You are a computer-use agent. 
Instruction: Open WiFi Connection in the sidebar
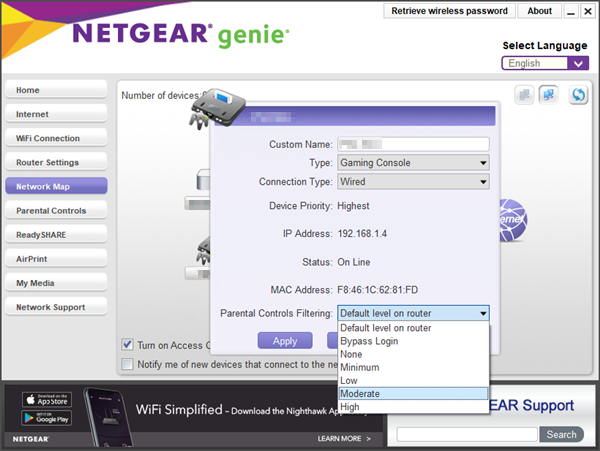(x=56, y=138)
